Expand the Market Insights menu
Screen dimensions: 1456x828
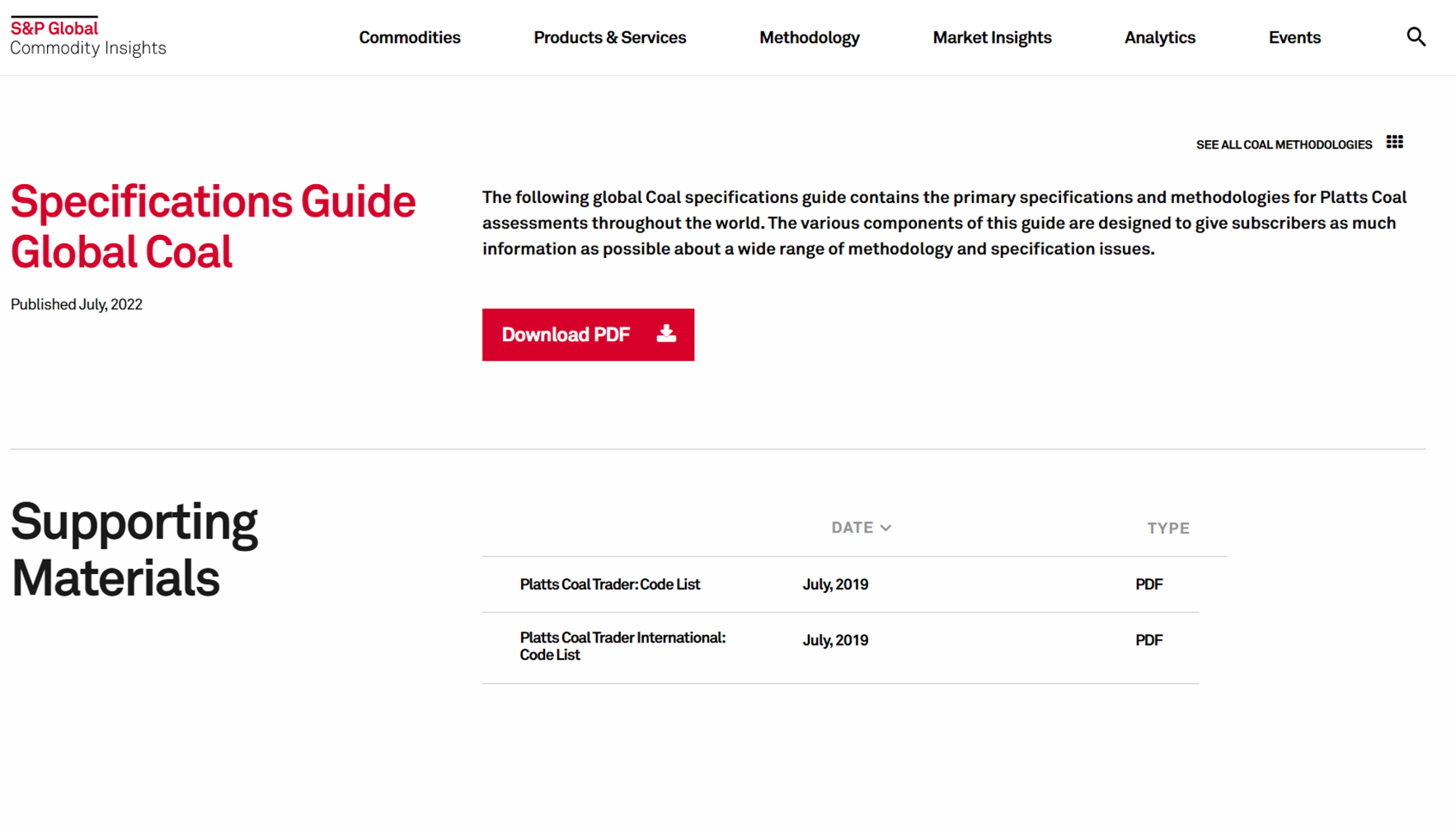coord(992,37)
